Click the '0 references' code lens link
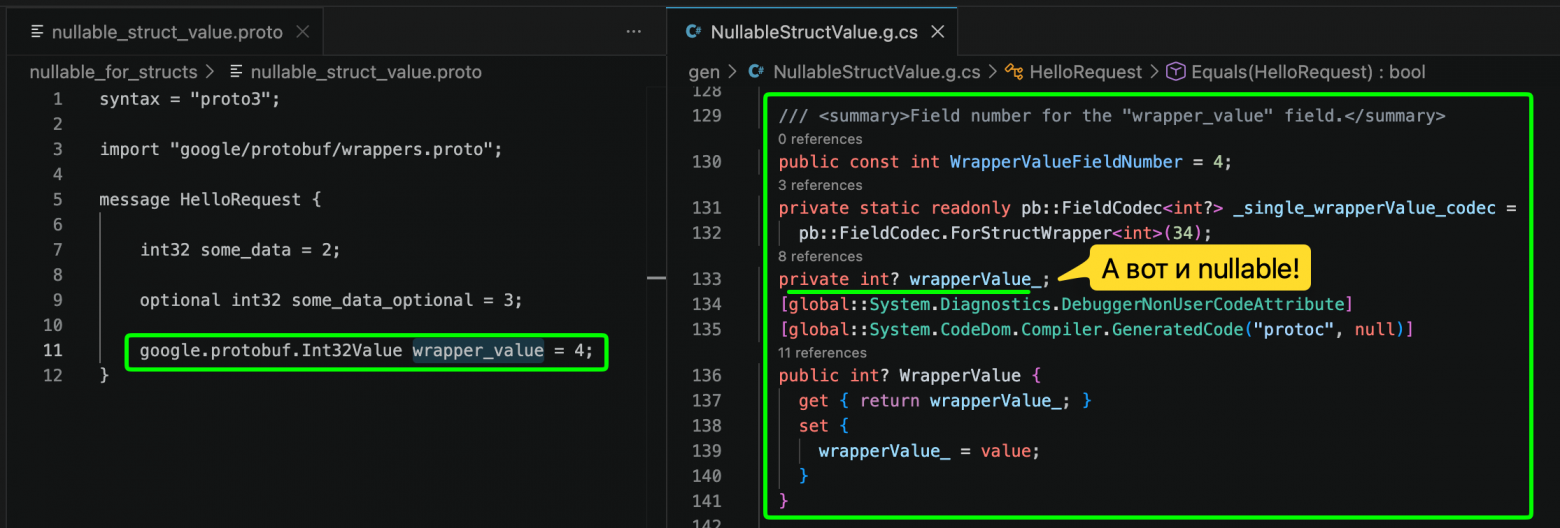 pyautogui.click(x=820, y=139)
